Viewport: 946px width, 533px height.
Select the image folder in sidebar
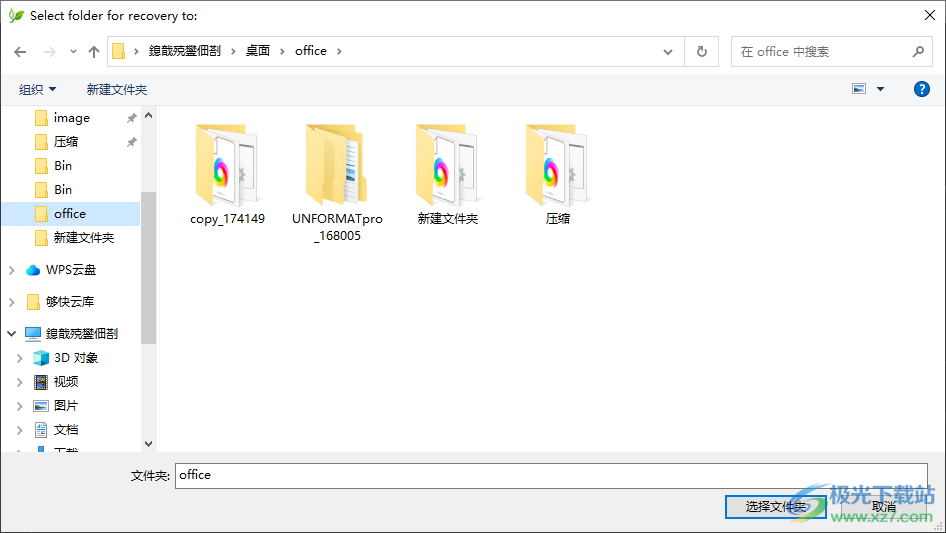pyautogui.click(x=71, y=118)
